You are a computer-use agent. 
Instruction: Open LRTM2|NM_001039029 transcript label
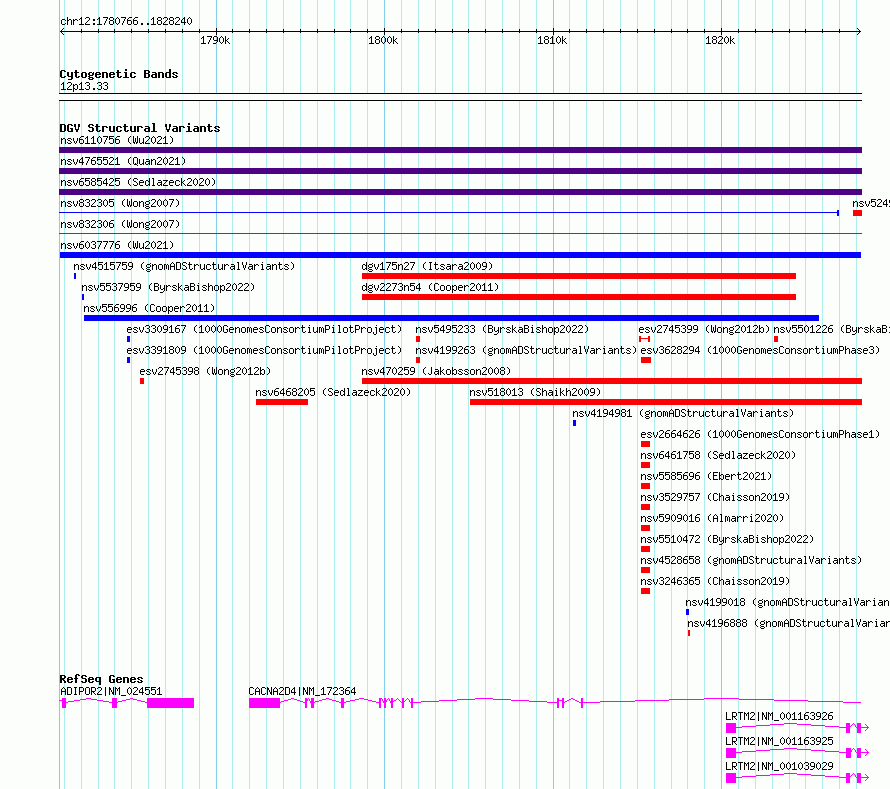[x=779, y=766]
